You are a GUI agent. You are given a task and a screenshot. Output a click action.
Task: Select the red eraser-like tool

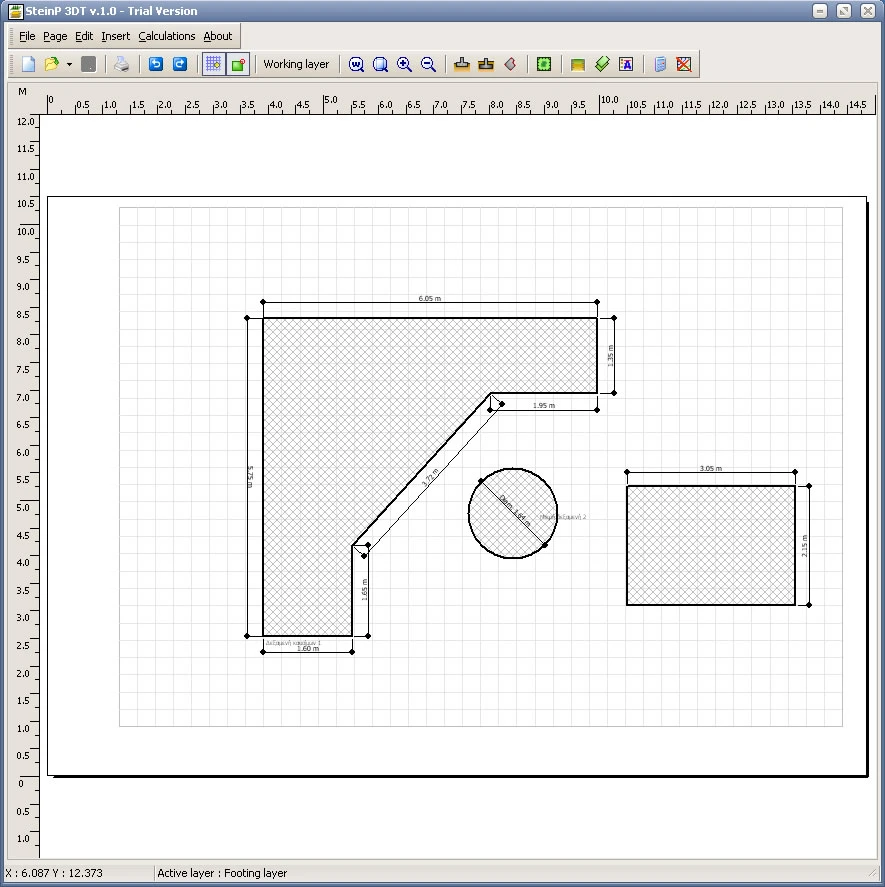click(x=510, y=64)
